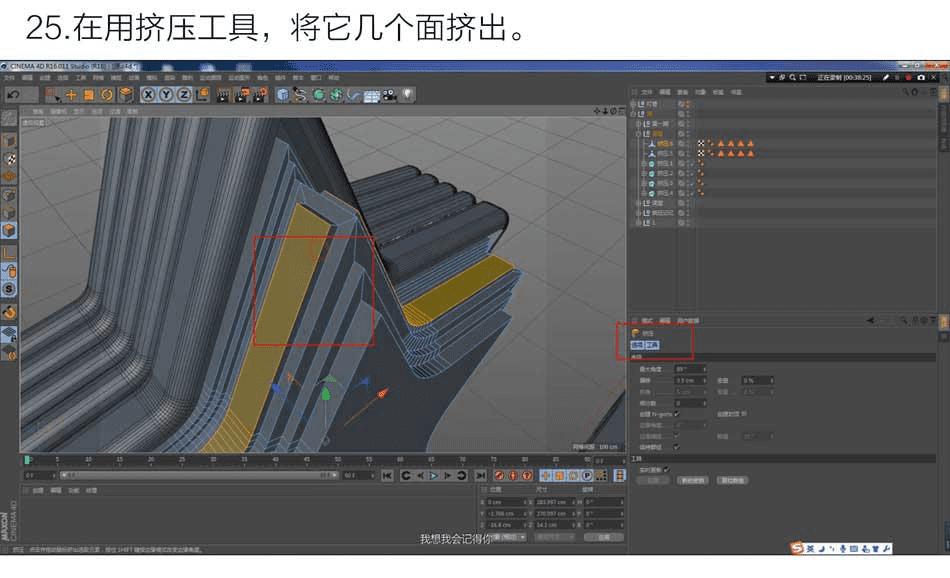Click the Floor environment icon
The height and width of the screenshot is (578, 950).
pos(371,95)
